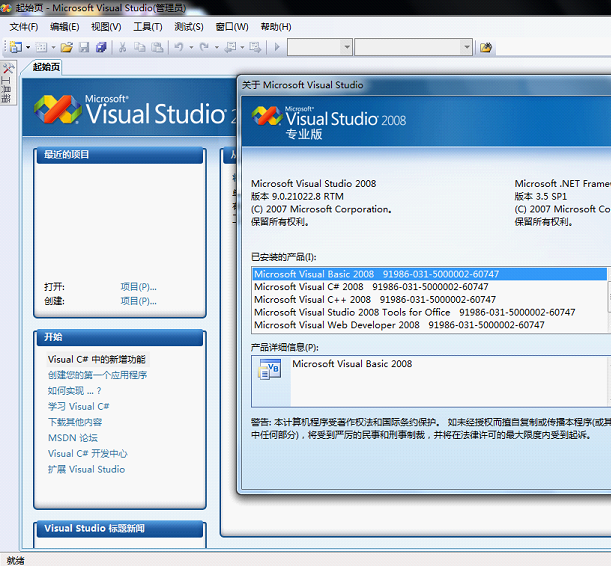Image resolution: width=611 pixels, height=567 pixels.
Task: Open the 文件(F) menu
Action: point(24,27)
